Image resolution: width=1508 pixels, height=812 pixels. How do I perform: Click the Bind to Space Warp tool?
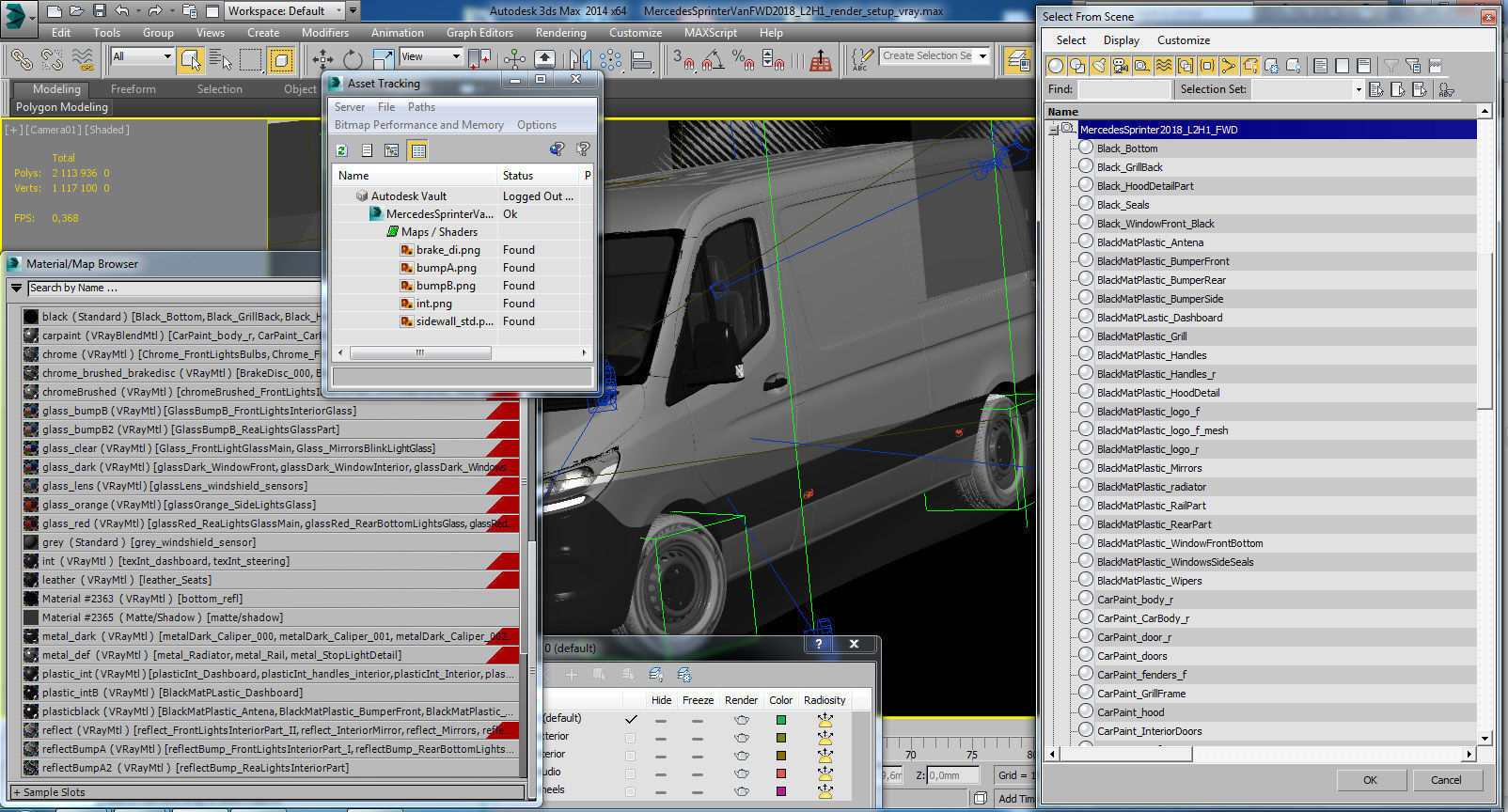coord(83,59)
